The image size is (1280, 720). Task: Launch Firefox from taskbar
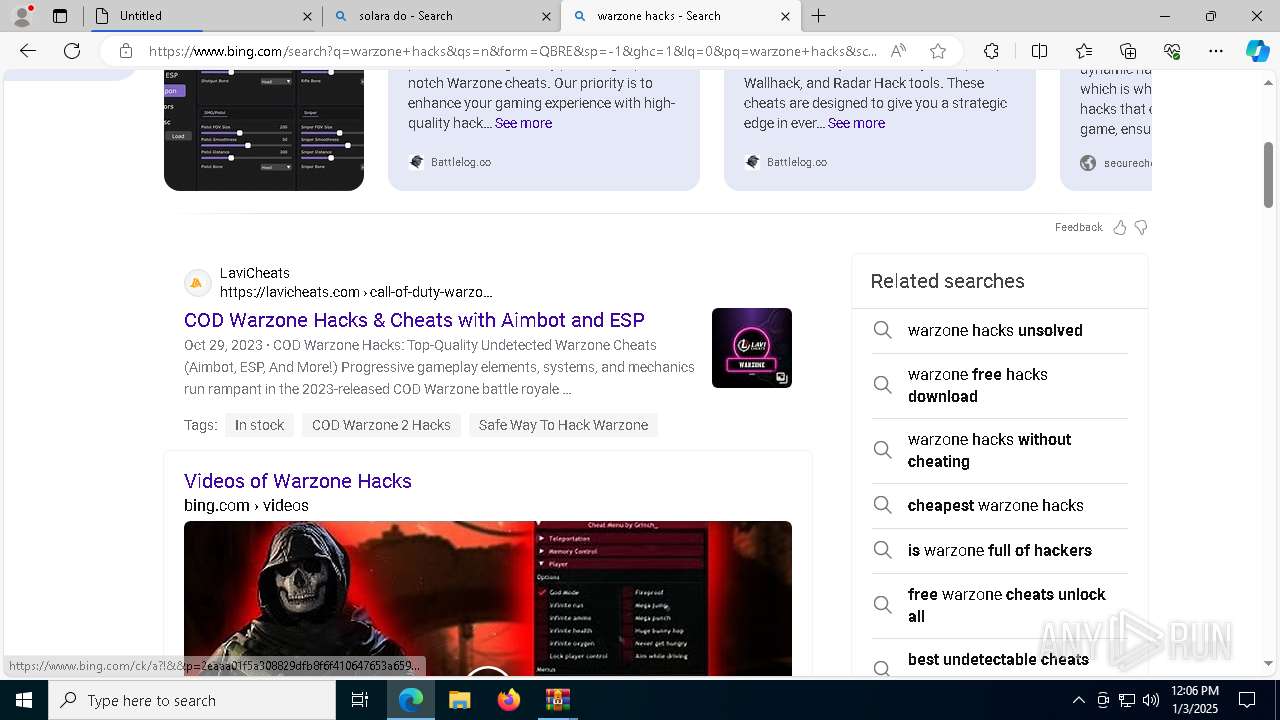pos(509,700)
